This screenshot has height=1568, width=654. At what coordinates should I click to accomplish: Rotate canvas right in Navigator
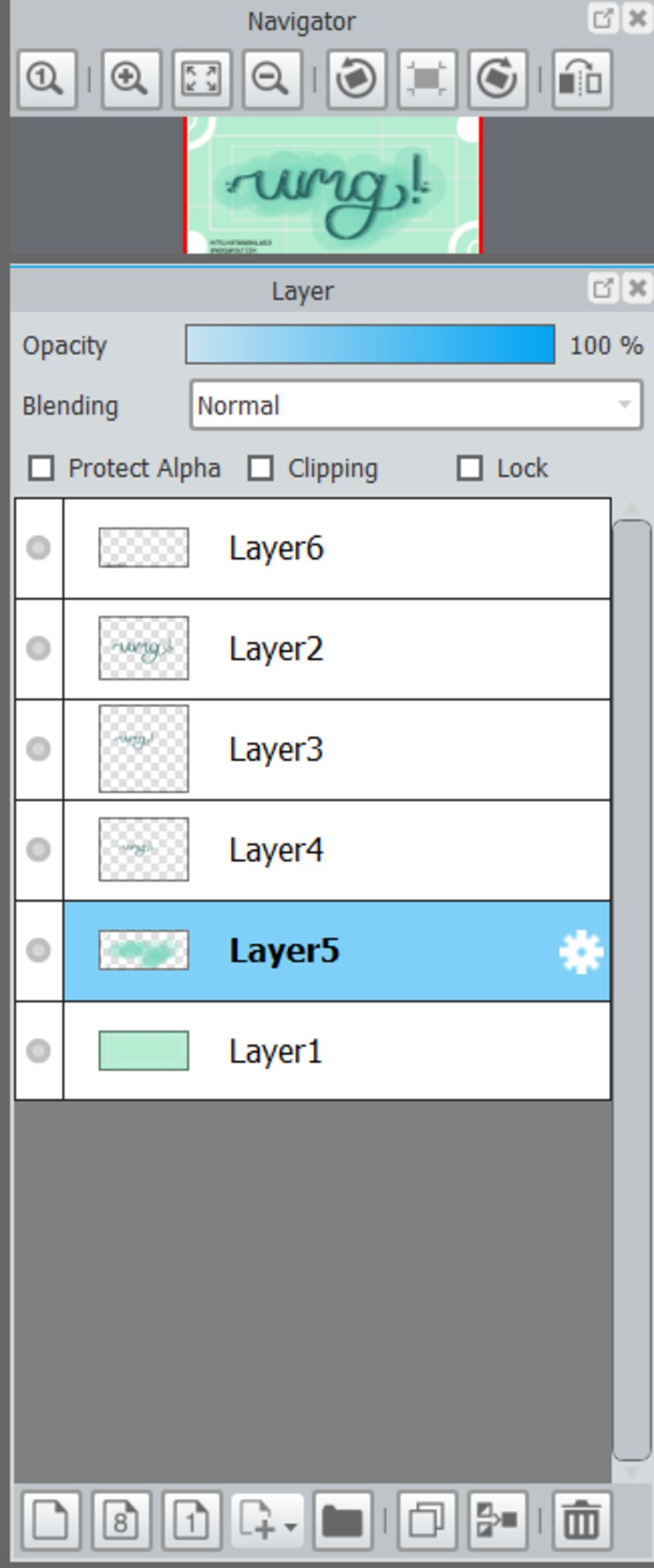497,79
